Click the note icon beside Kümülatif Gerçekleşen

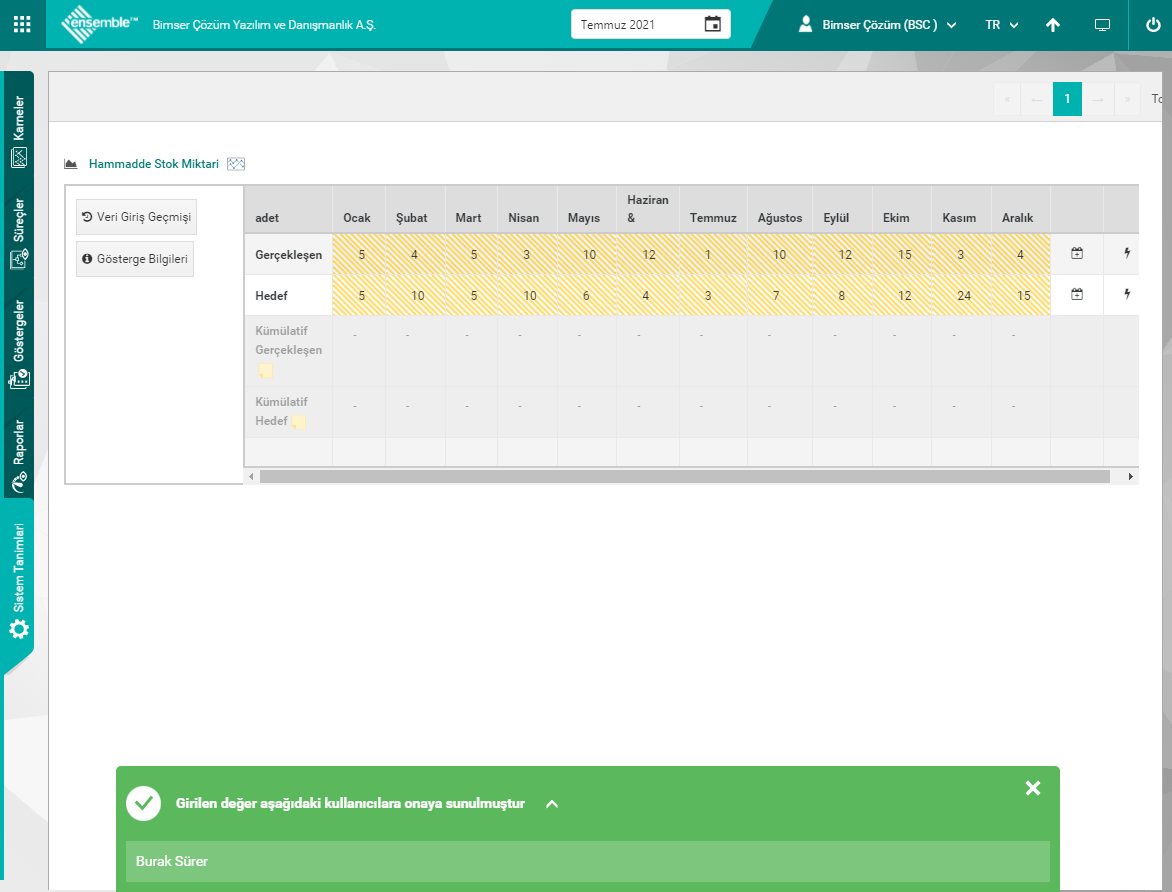coord(266,371)
